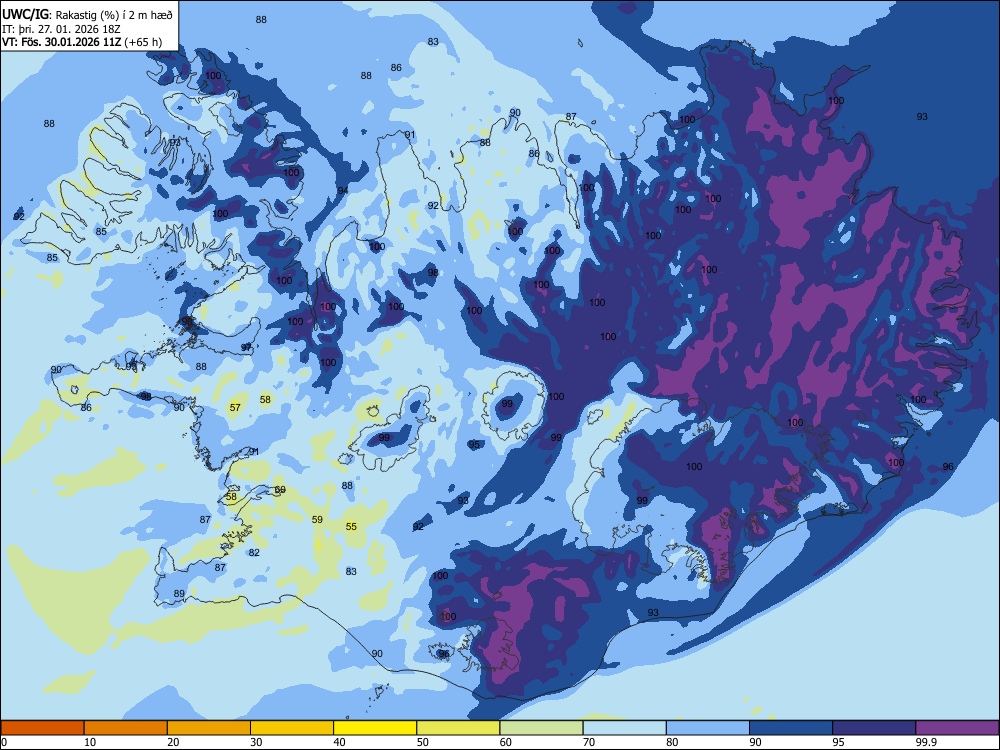This screenshot has width=1000, height=750.
Task: Click the dark orange 0–10 legend swatch
Action: (42, 728)
